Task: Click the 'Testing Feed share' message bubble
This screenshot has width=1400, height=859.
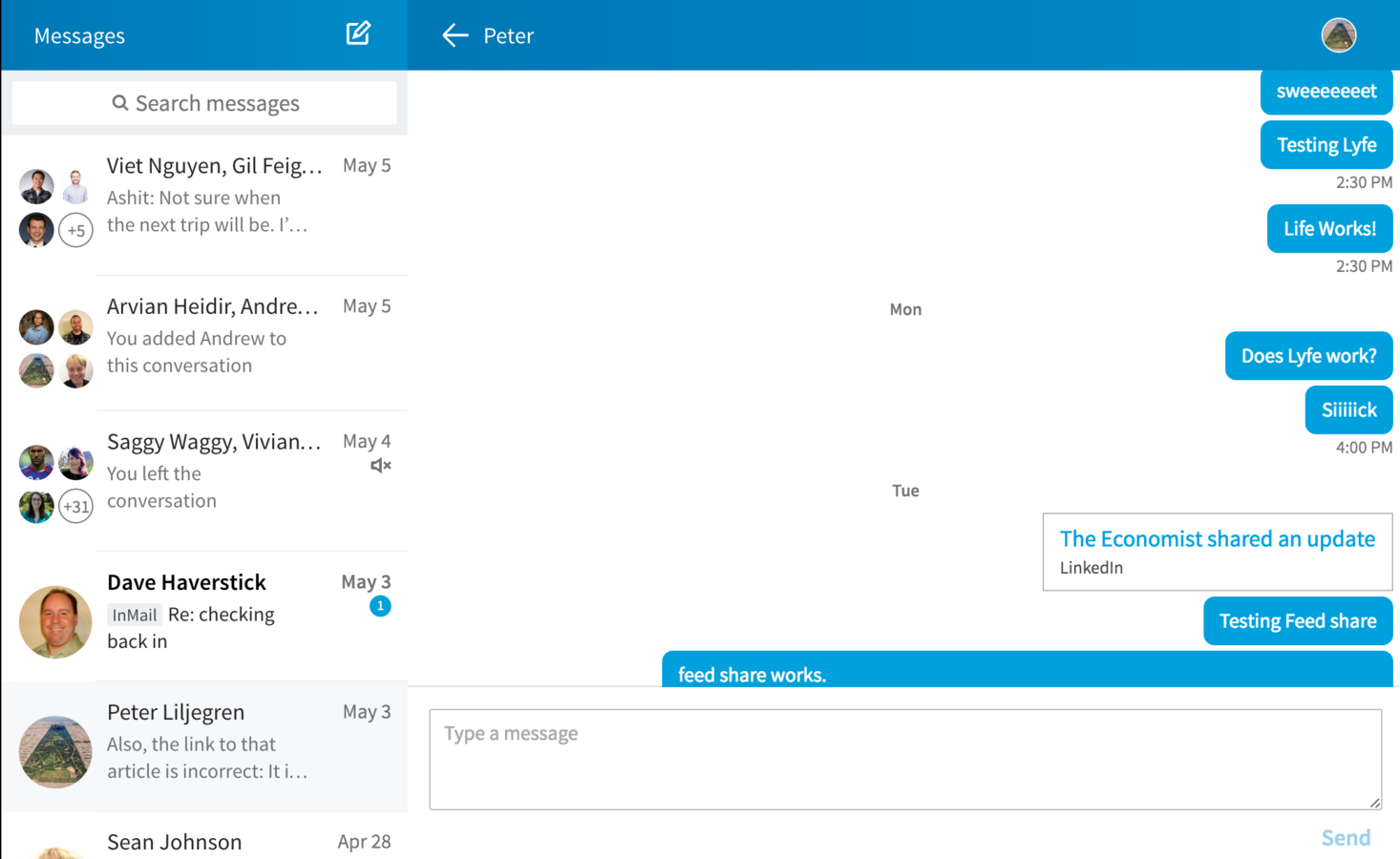Action: [1298, 621]
